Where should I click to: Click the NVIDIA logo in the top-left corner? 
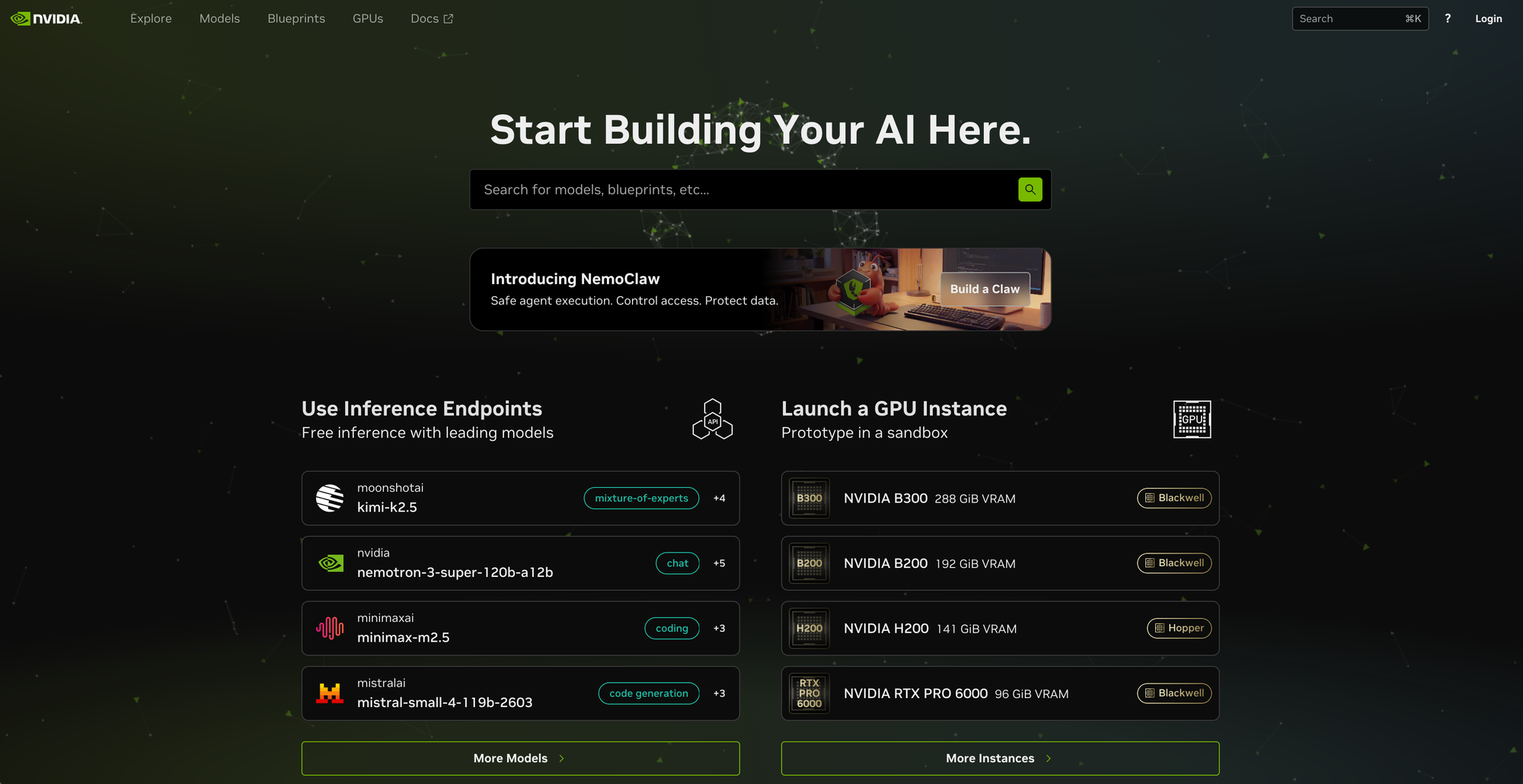coord(46,18)
